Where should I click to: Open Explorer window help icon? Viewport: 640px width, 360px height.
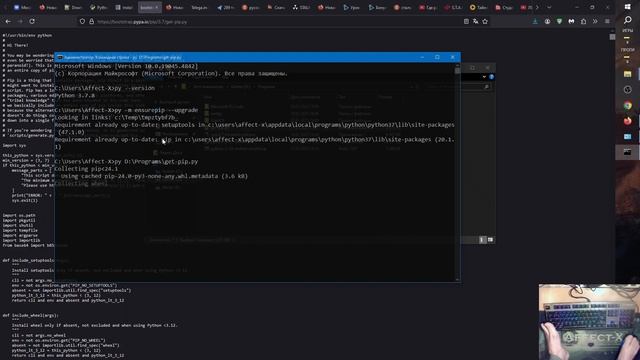tap(491, 77)
